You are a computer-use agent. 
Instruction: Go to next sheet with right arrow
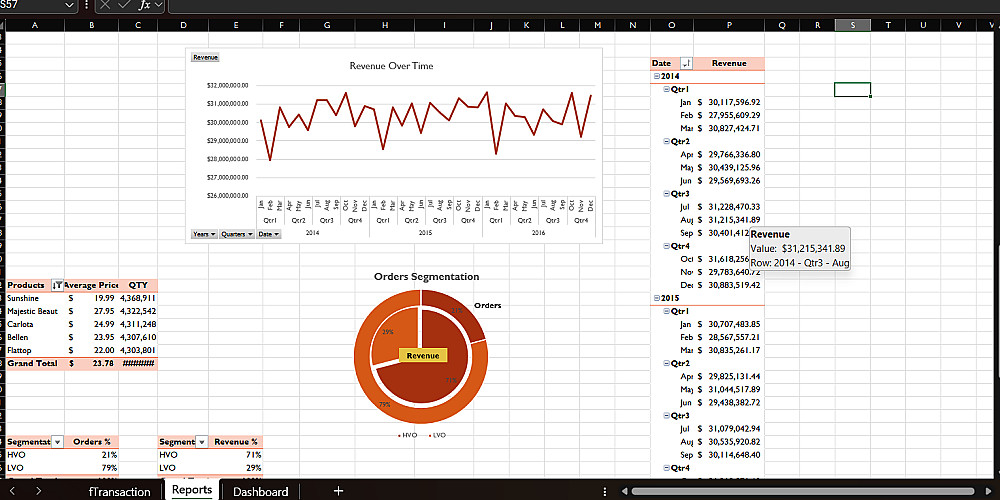coord(39,490)
